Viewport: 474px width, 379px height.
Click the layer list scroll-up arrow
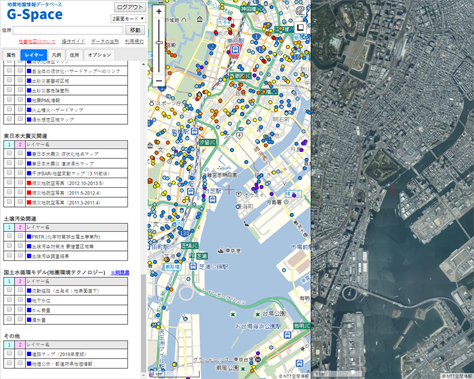tap(143, 64)
